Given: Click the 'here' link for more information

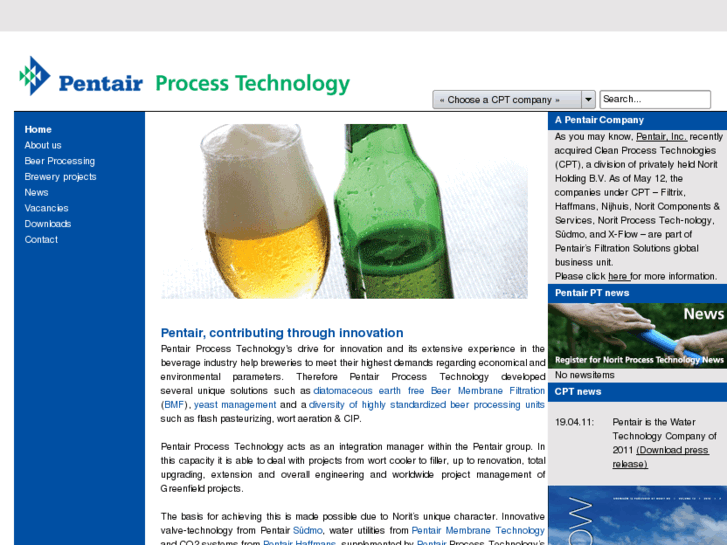Looking at the screenshot, I should tap(617, 276).
